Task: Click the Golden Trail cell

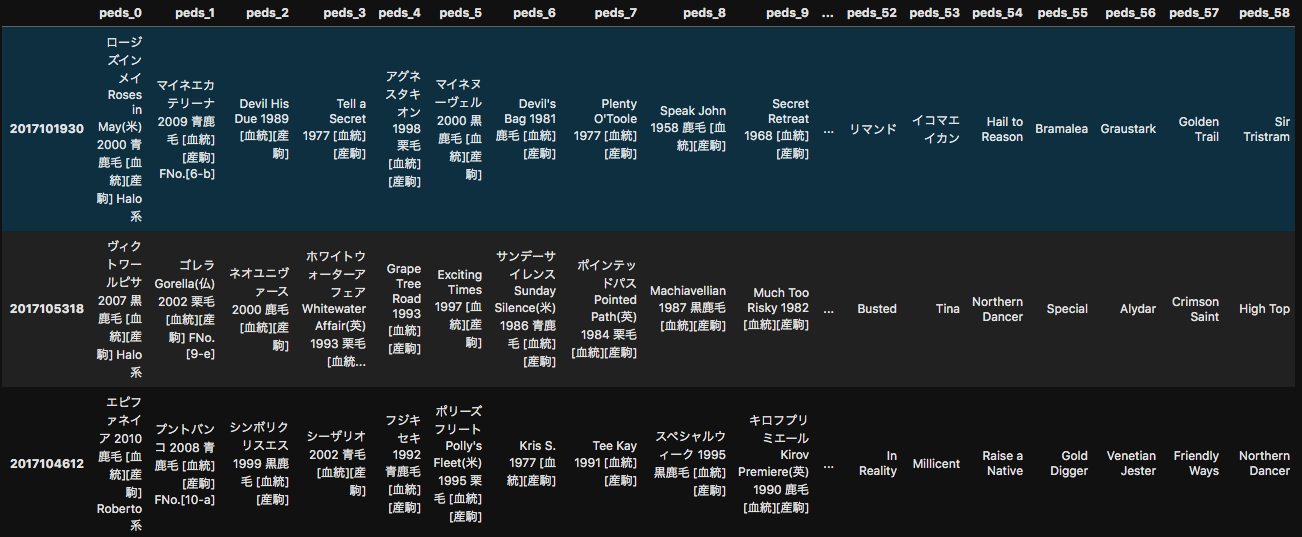Action: point(1199,129)
